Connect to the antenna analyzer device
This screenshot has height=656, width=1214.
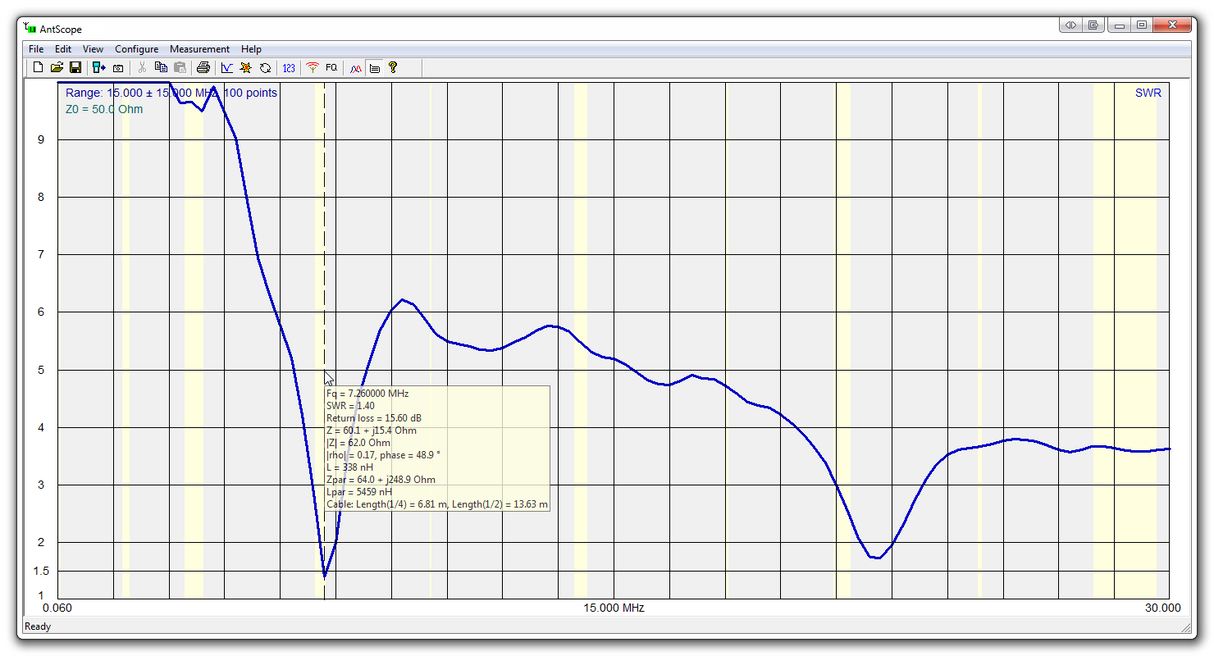(97, 67)
